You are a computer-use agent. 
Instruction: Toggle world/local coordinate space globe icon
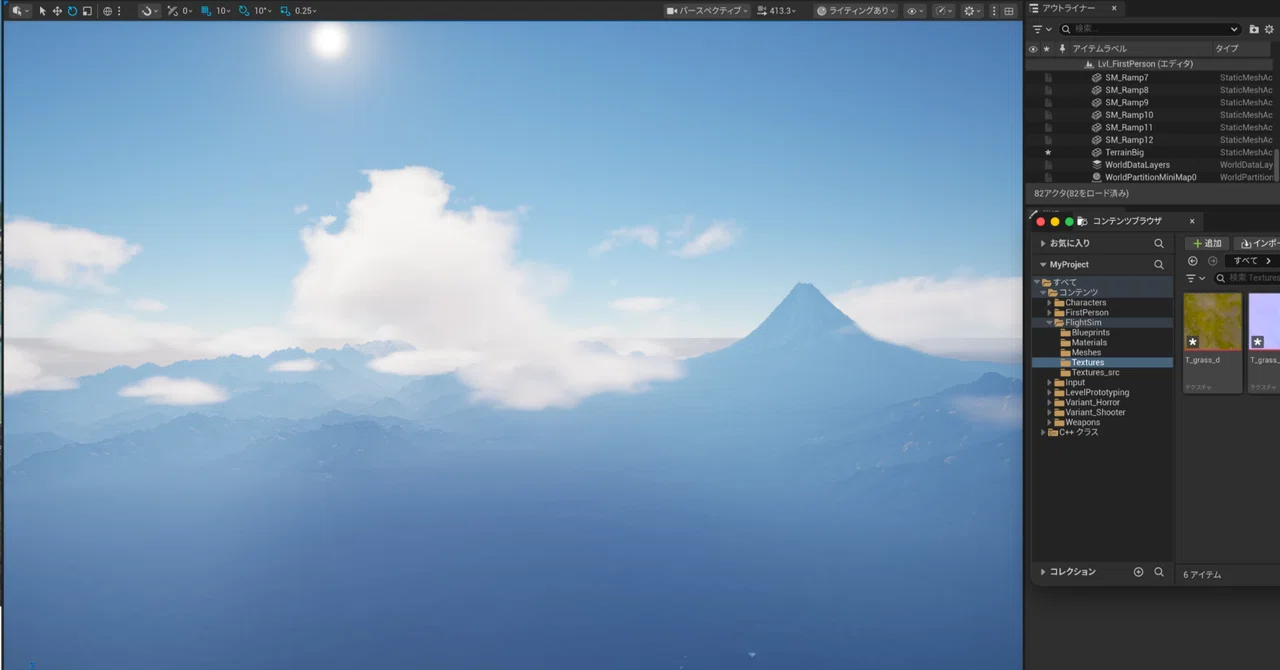coord(107,10)
